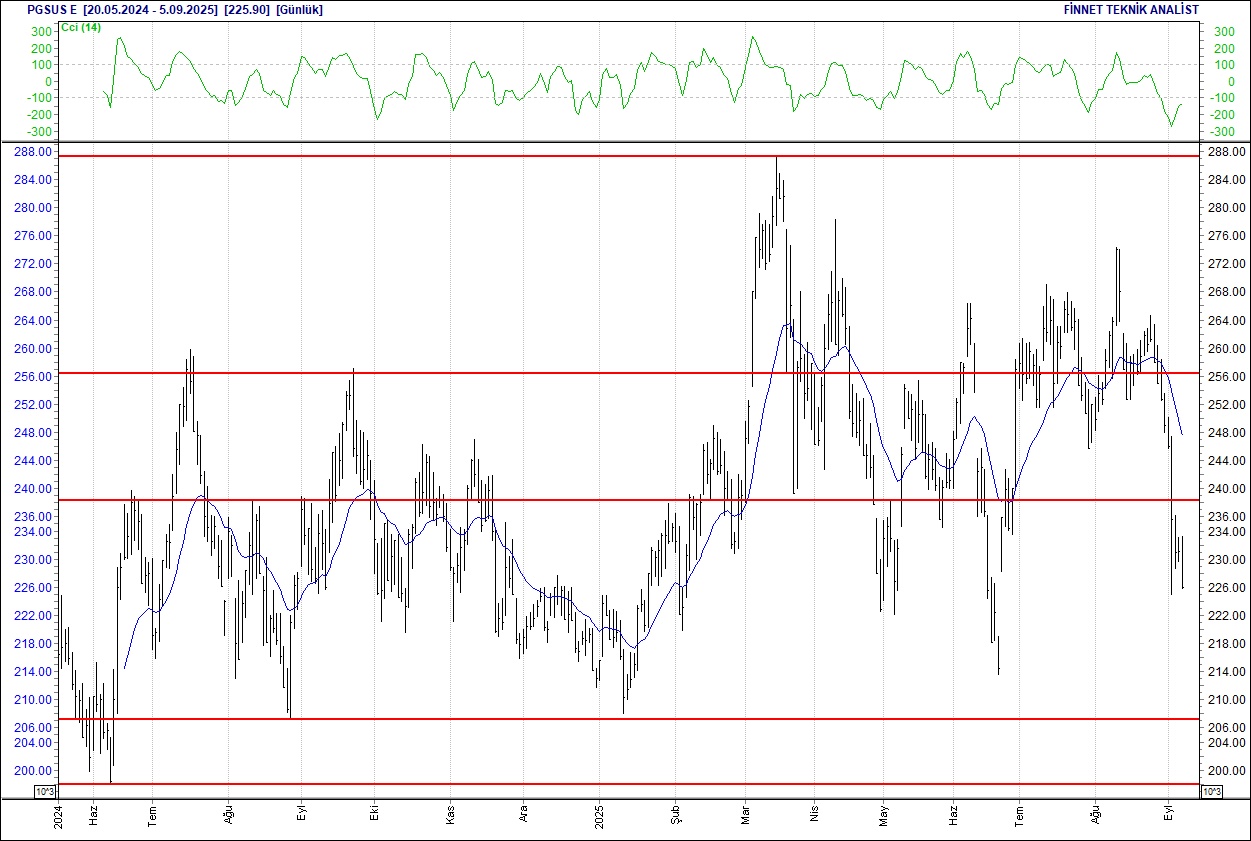Click the date range 20.05.2024 - 5.09.2025

pos(151,9)
